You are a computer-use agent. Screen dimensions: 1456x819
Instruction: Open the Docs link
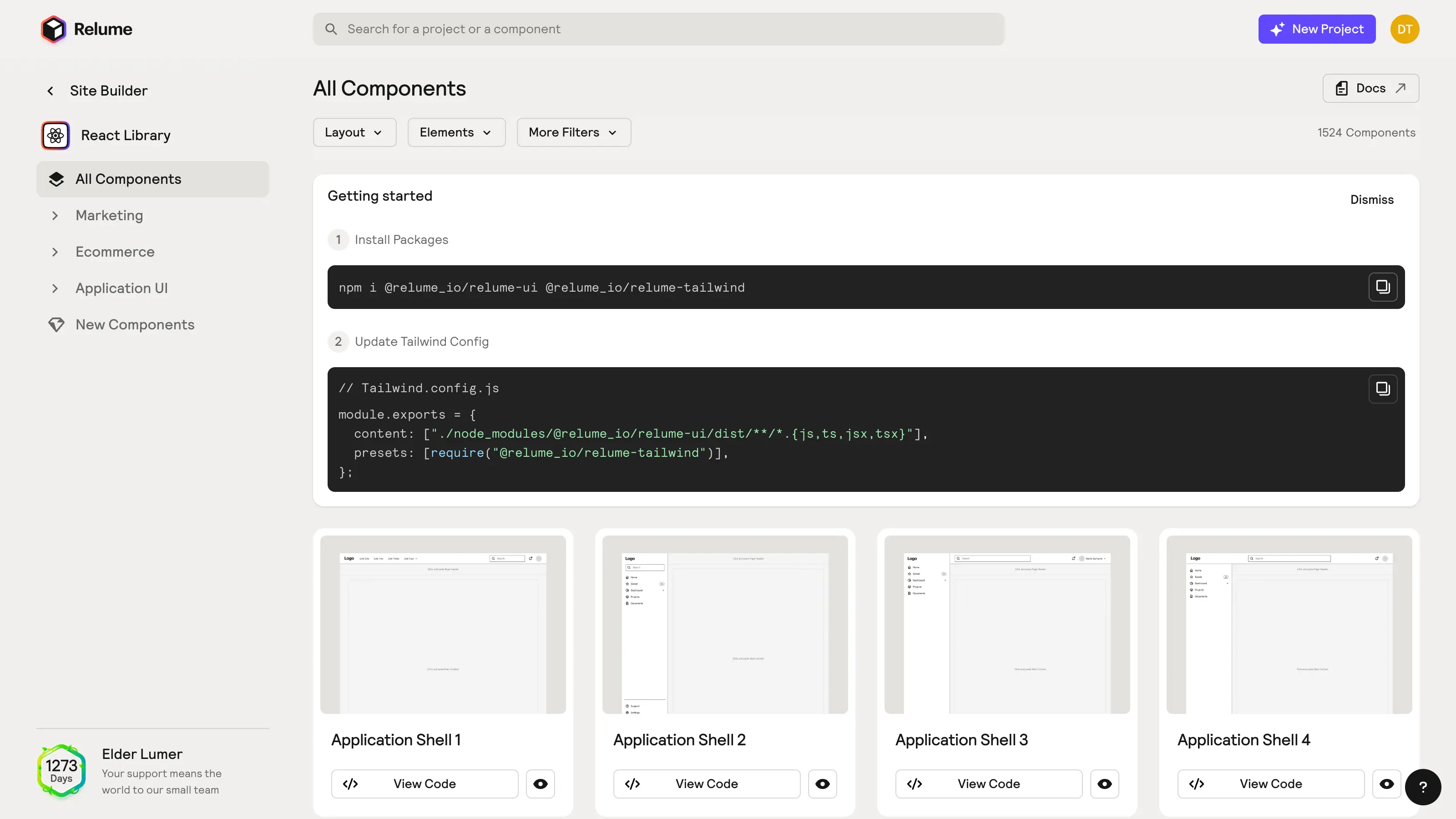tap(1370, 88)
